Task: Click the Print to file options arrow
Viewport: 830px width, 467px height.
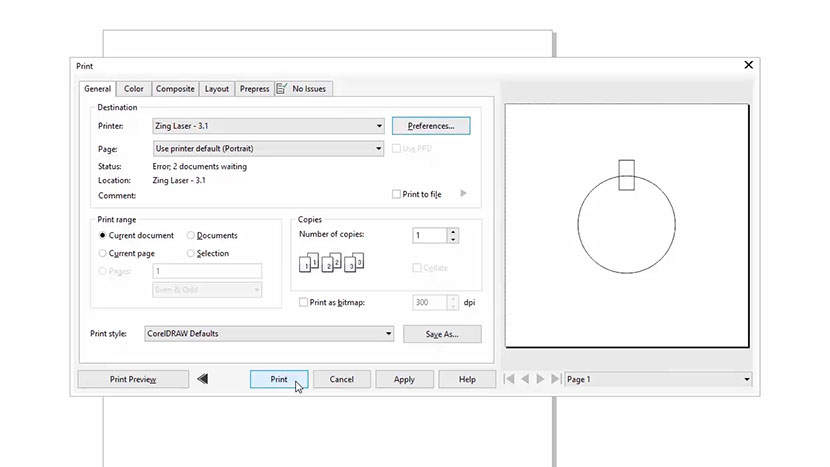Action: point(463,194)
